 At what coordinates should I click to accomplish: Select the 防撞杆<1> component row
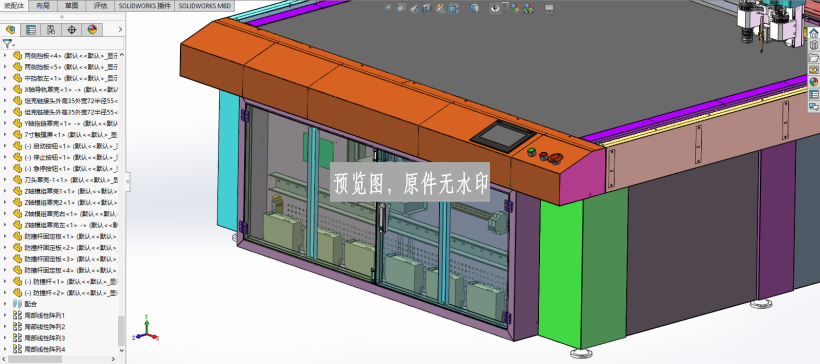tap(65, 281)
